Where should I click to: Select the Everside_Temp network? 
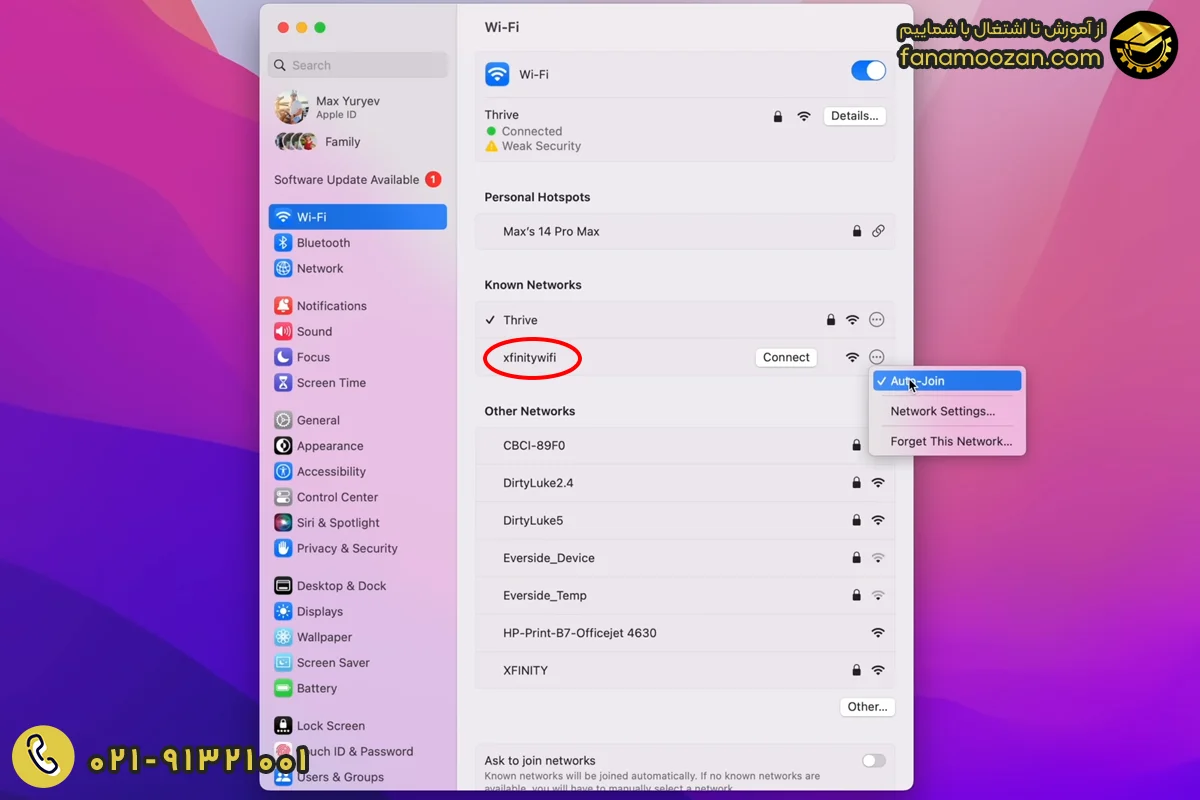pyautogui.click(x=684, y=596)
